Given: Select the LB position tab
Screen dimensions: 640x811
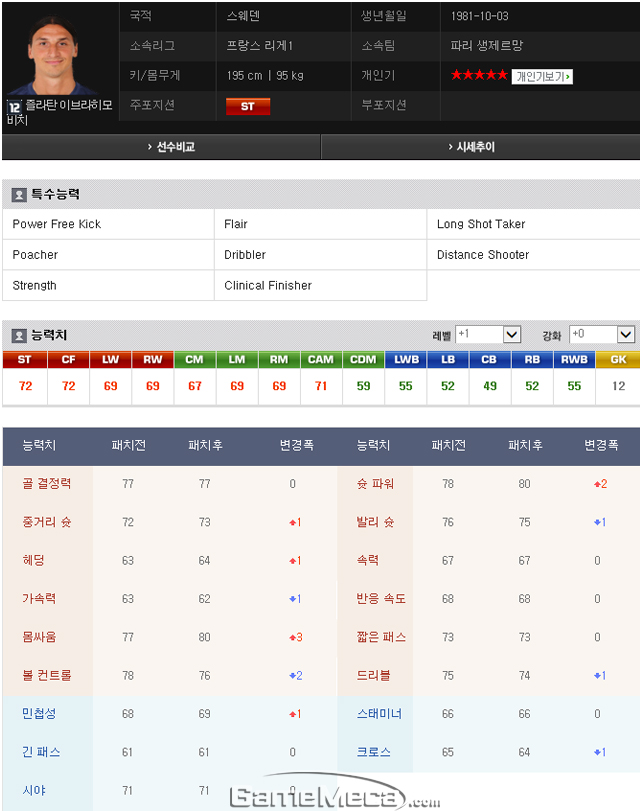Looking at the screenshot, I should coord(448,359).
